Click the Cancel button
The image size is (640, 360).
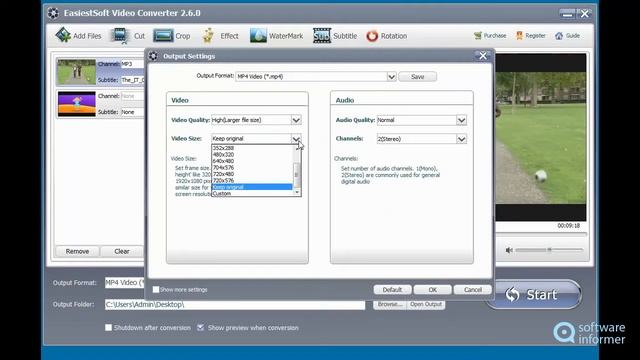coord(473,290)
